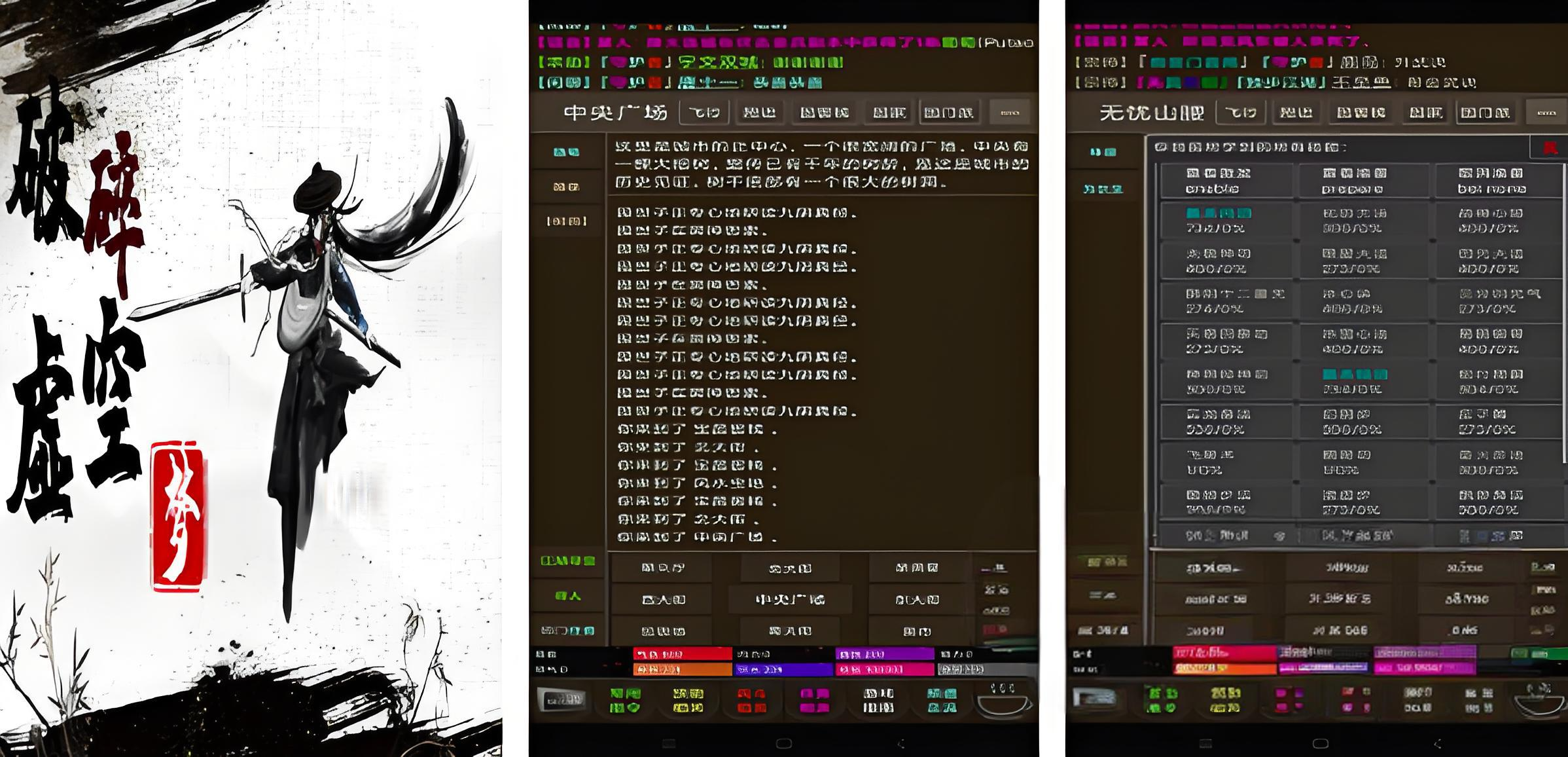The height and width of the screenshot is (757, 1568).
Task: Select the green-highlighted skill in the first column
Action: click(1219, 220)
